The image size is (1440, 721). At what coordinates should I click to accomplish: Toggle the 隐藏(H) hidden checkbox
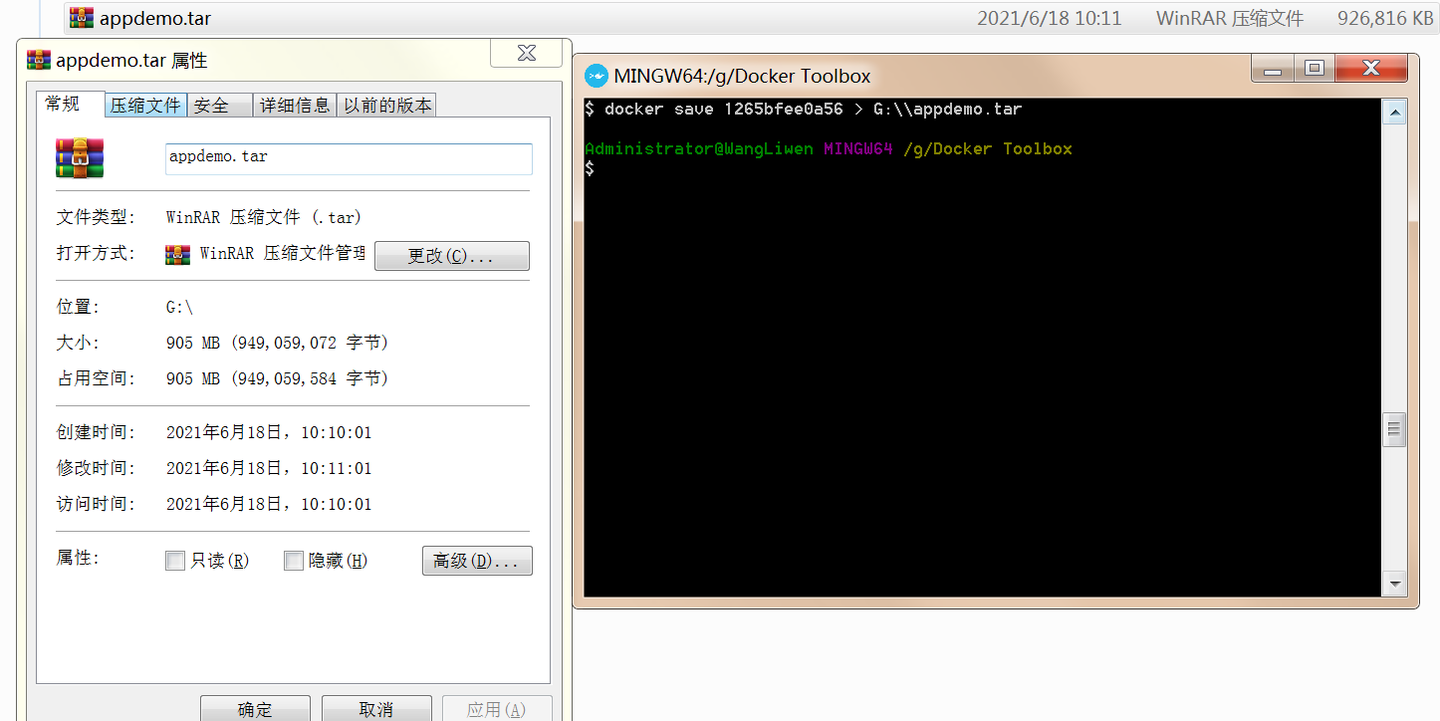pos(293,561)
